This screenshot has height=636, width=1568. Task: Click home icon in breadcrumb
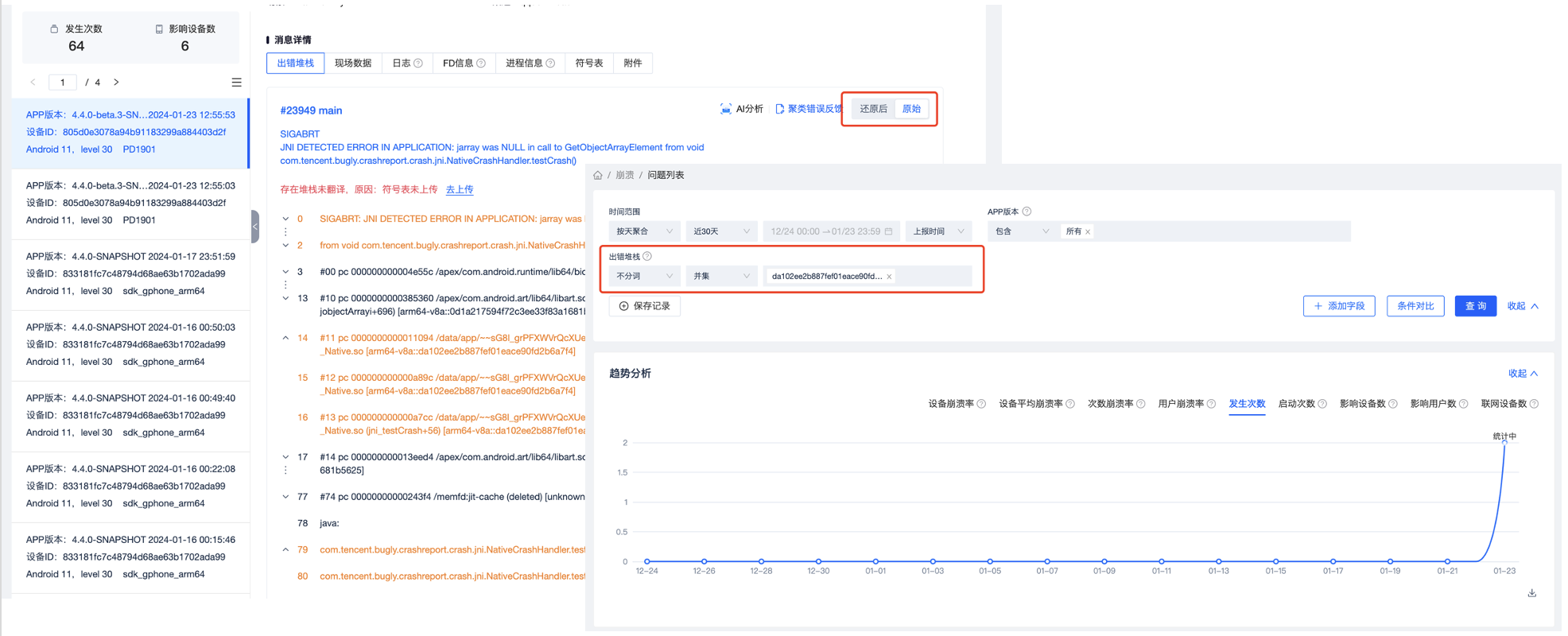coord(598,175)
